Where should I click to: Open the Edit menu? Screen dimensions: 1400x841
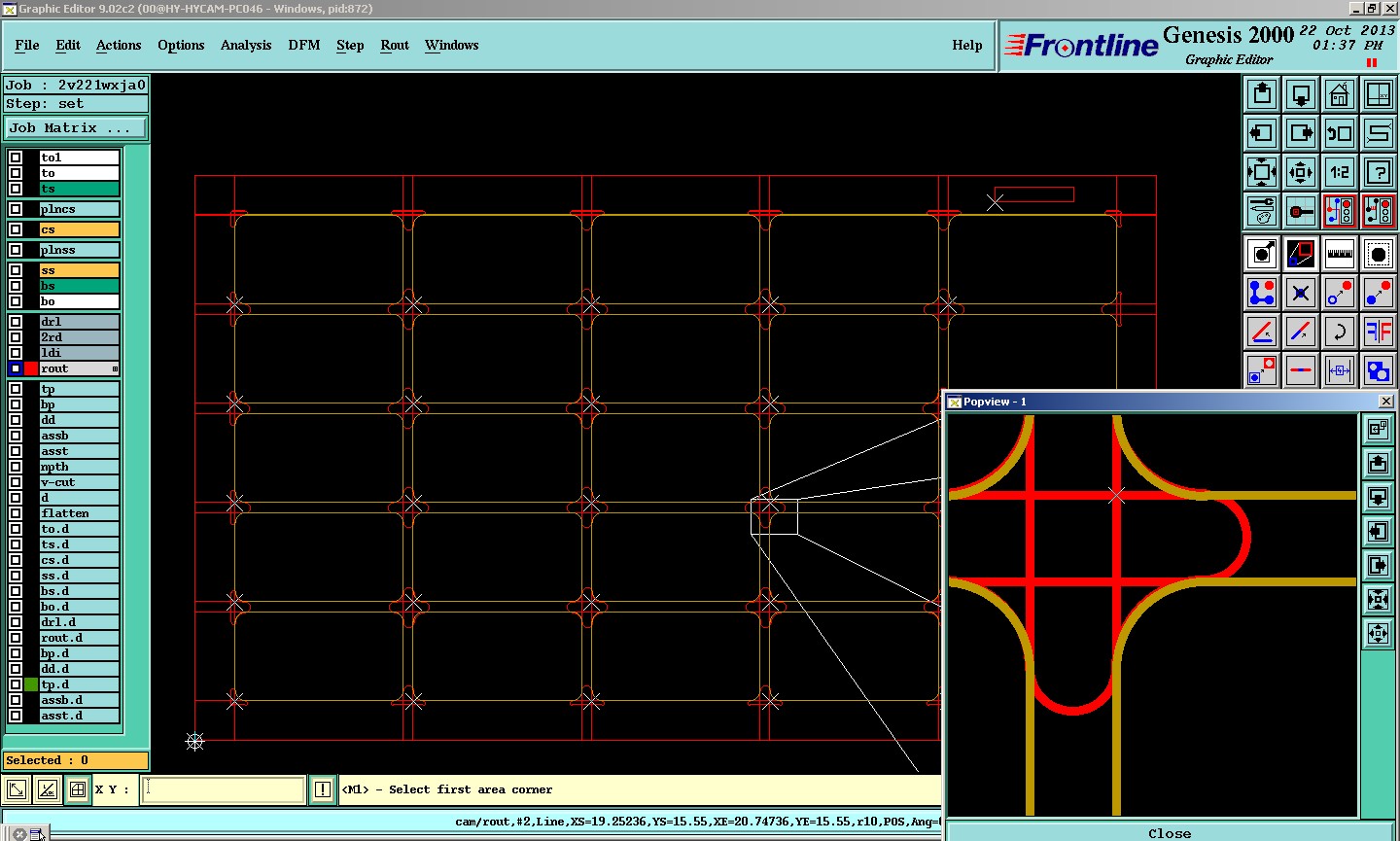(68, 45)
